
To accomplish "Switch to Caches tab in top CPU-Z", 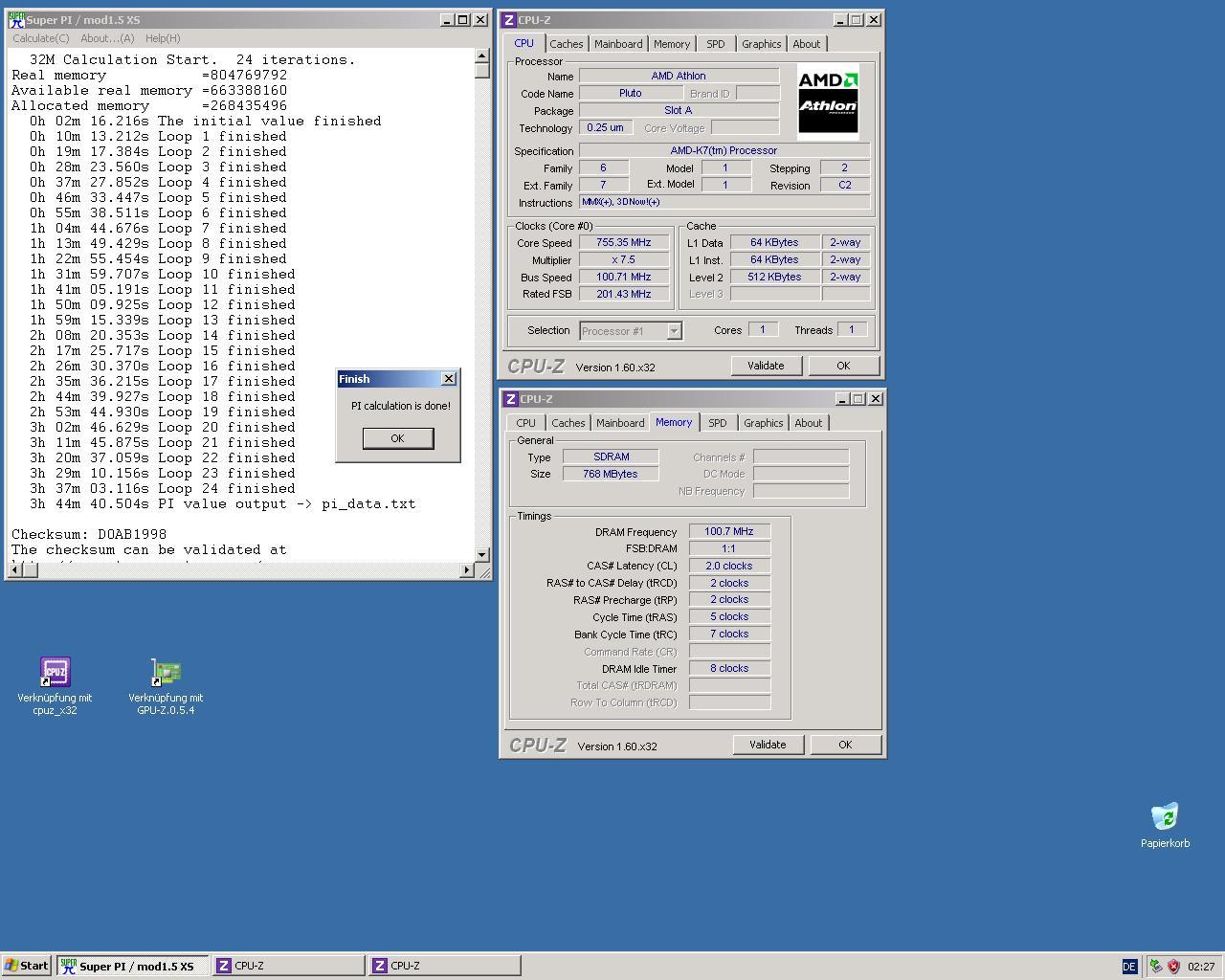I will click(567, 44).
